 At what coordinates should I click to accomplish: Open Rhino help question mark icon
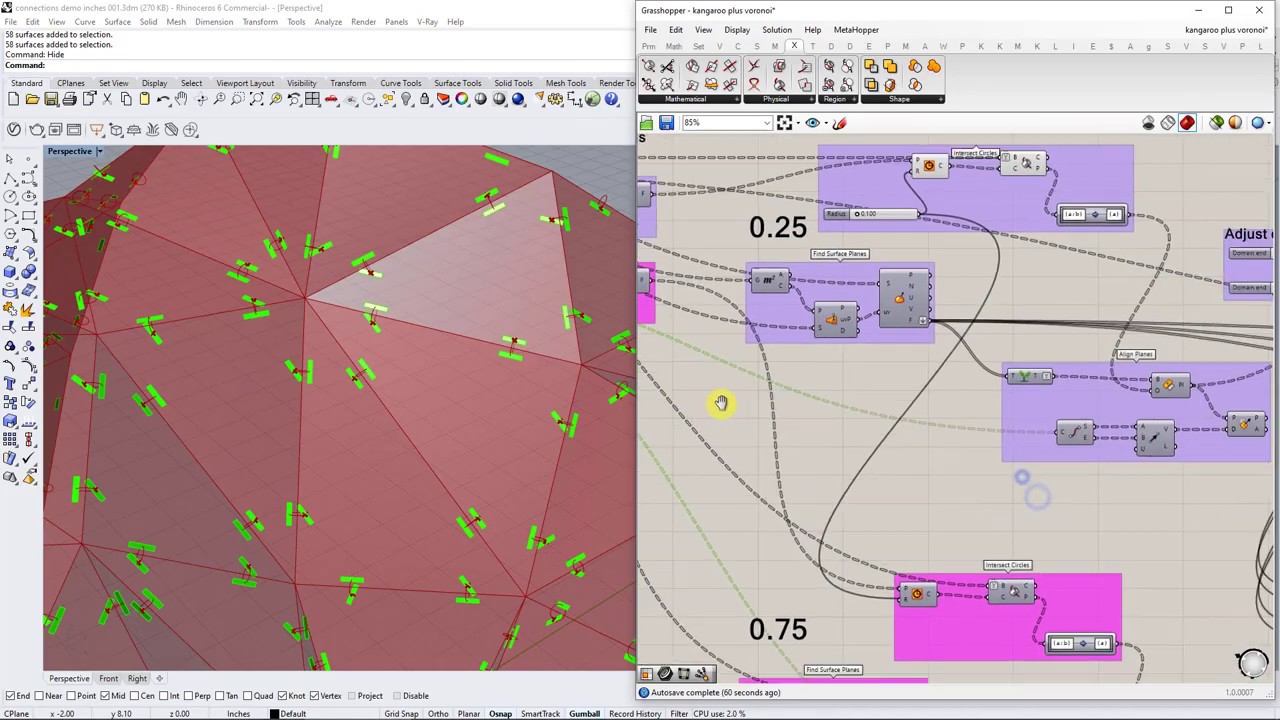[612, 99]
